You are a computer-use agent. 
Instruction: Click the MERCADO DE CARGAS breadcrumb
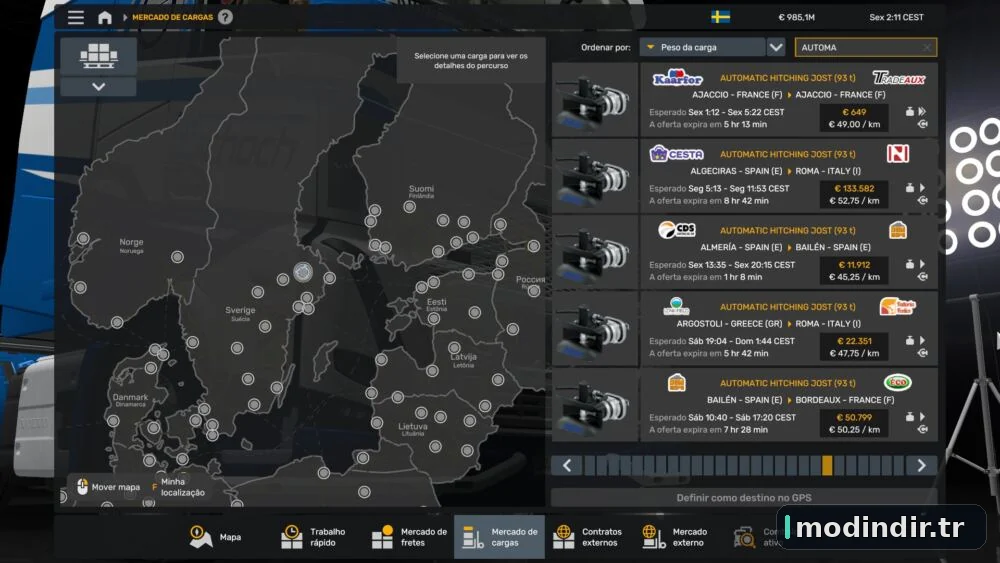tap(172, 17)
